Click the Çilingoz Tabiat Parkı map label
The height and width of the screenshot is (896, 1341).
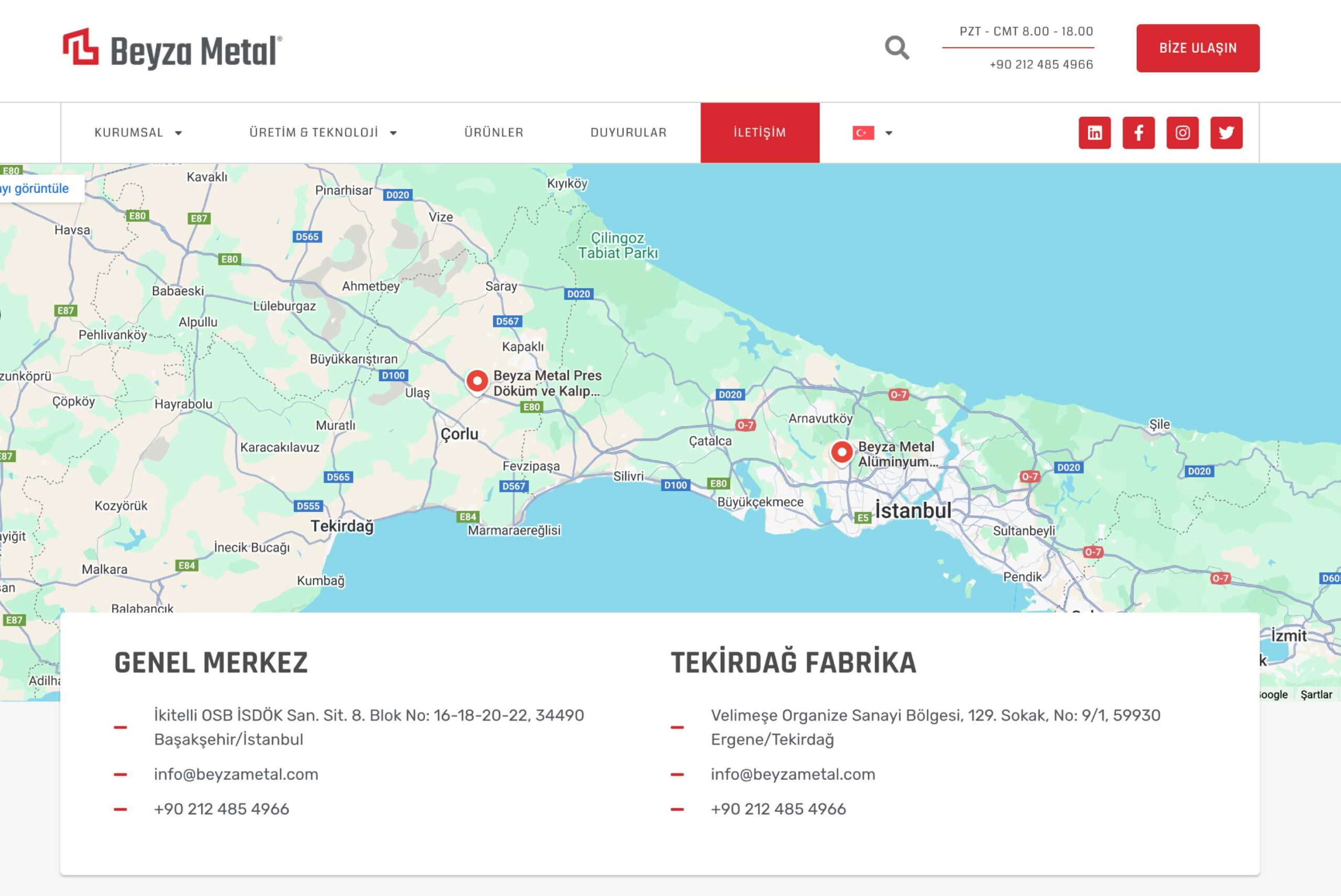618,245
